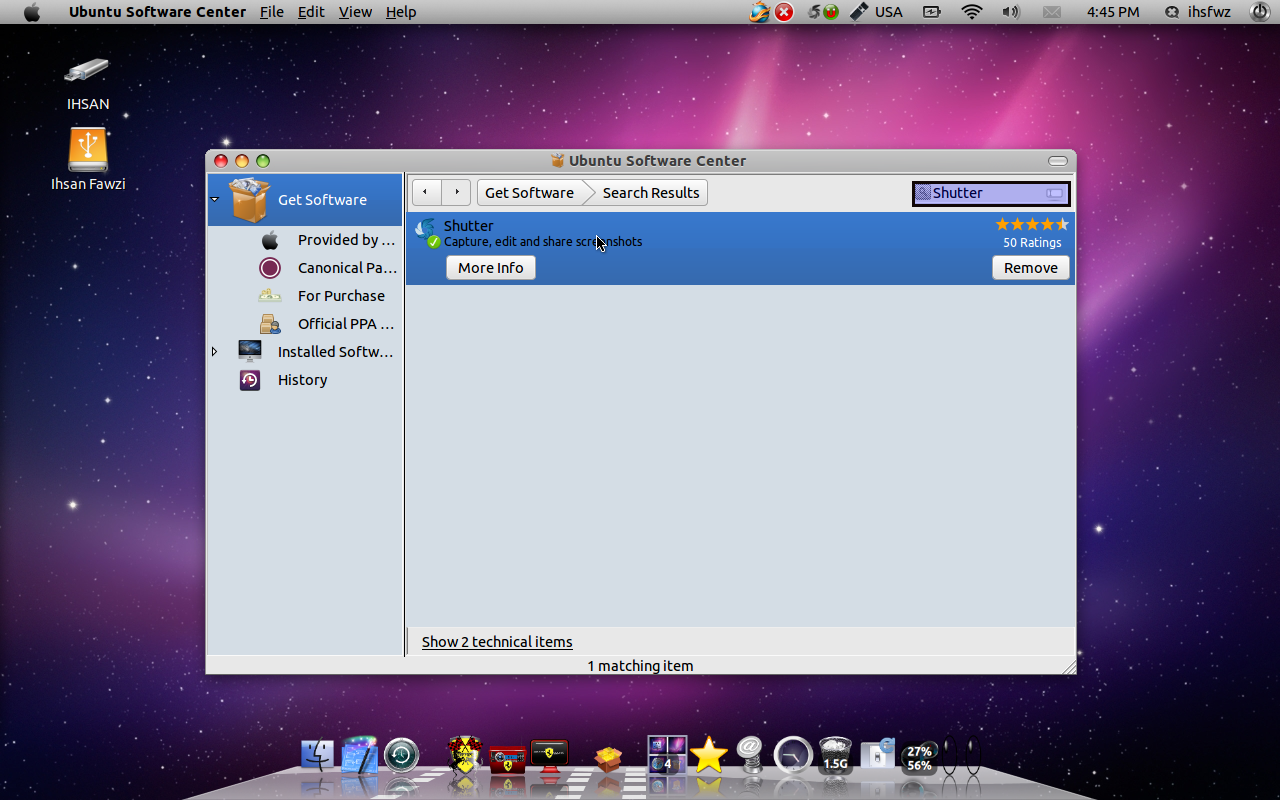Image resolution: width=1280 pixels, height=800 pixels.
Task: Click the red X tray icon
Action: pyautogui.click(x=785, y=12)
